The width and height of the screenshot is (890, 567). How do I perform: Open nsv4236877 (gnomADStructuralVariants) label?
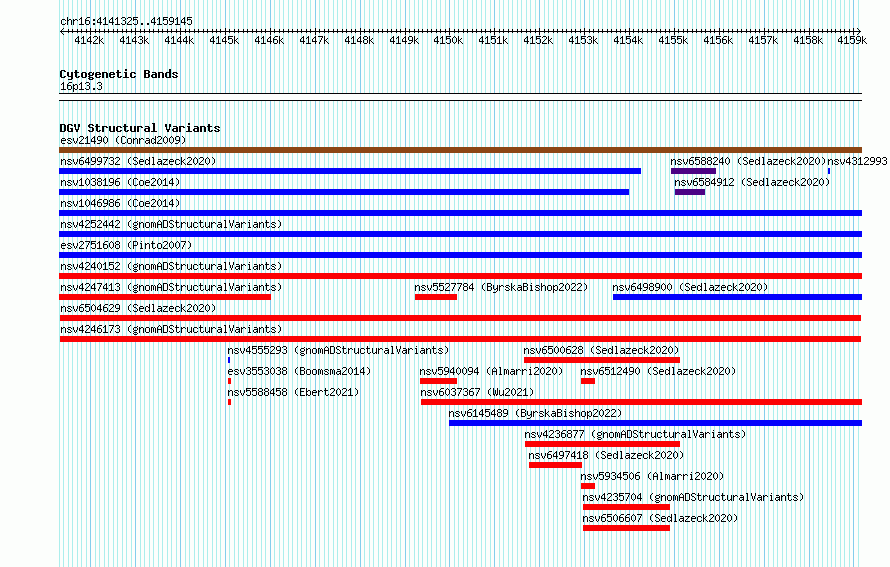(635, 434)
